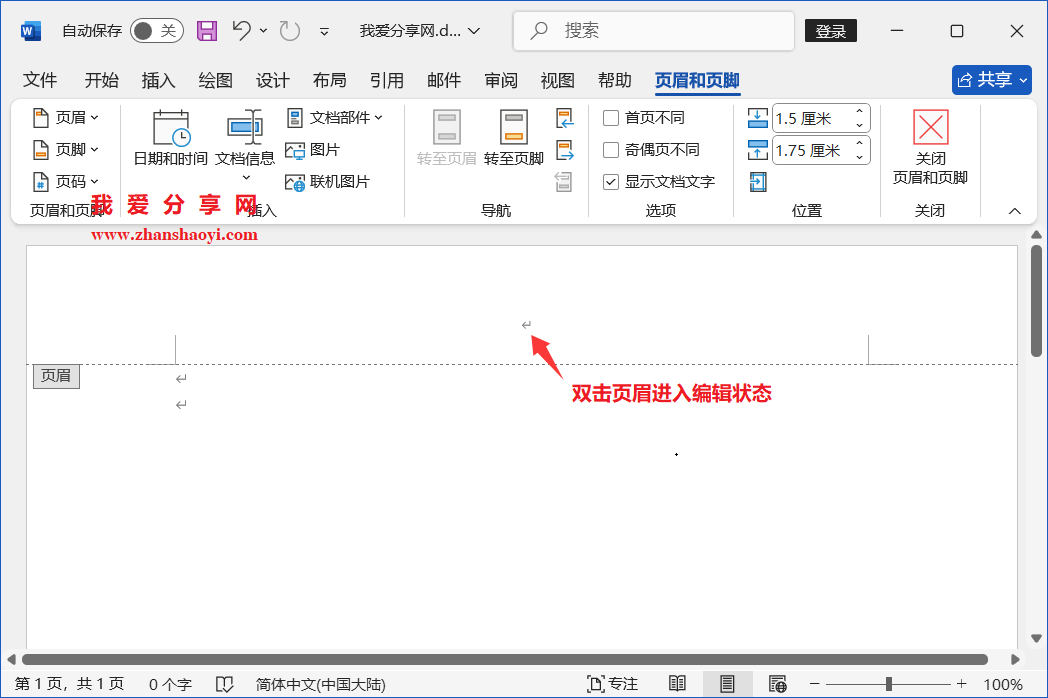This screenshot has height=698, width=1048.
Task: Click the header-from-top 1.5 厘米 field
Action: click(x=812, y=118)
